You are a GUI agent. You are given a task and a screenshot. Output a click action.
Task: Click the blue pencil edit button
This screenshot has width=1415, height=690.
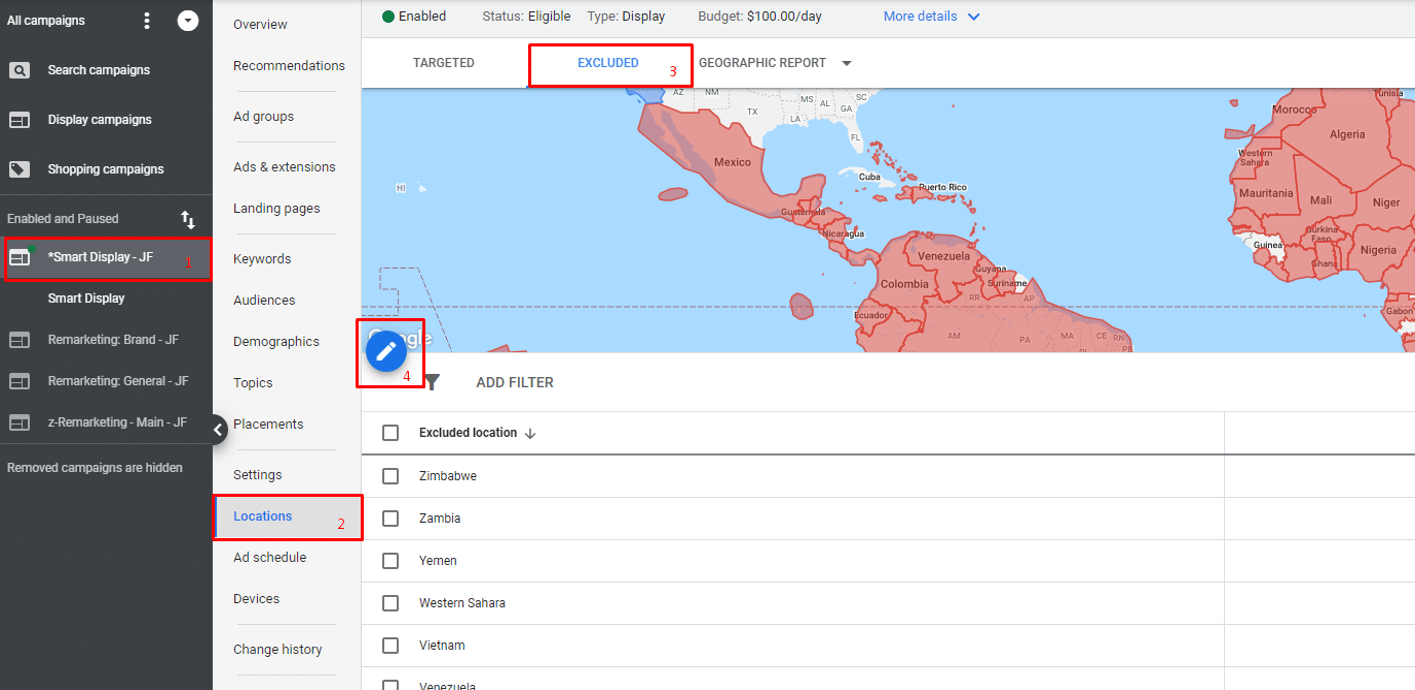click(386, 352)
